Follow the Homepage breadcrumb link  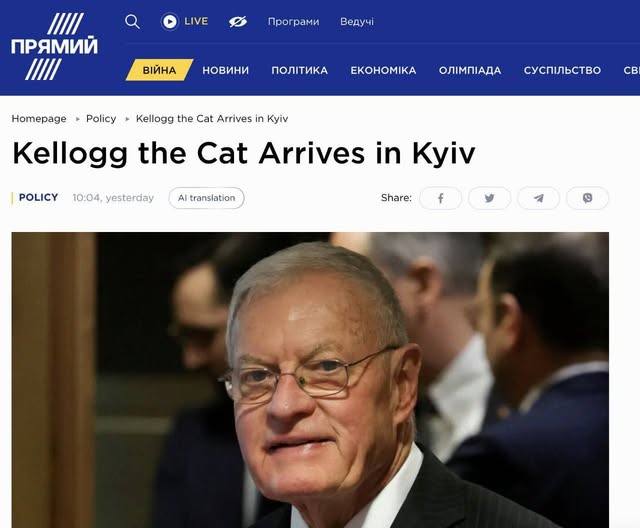click(x=39, y=119)
